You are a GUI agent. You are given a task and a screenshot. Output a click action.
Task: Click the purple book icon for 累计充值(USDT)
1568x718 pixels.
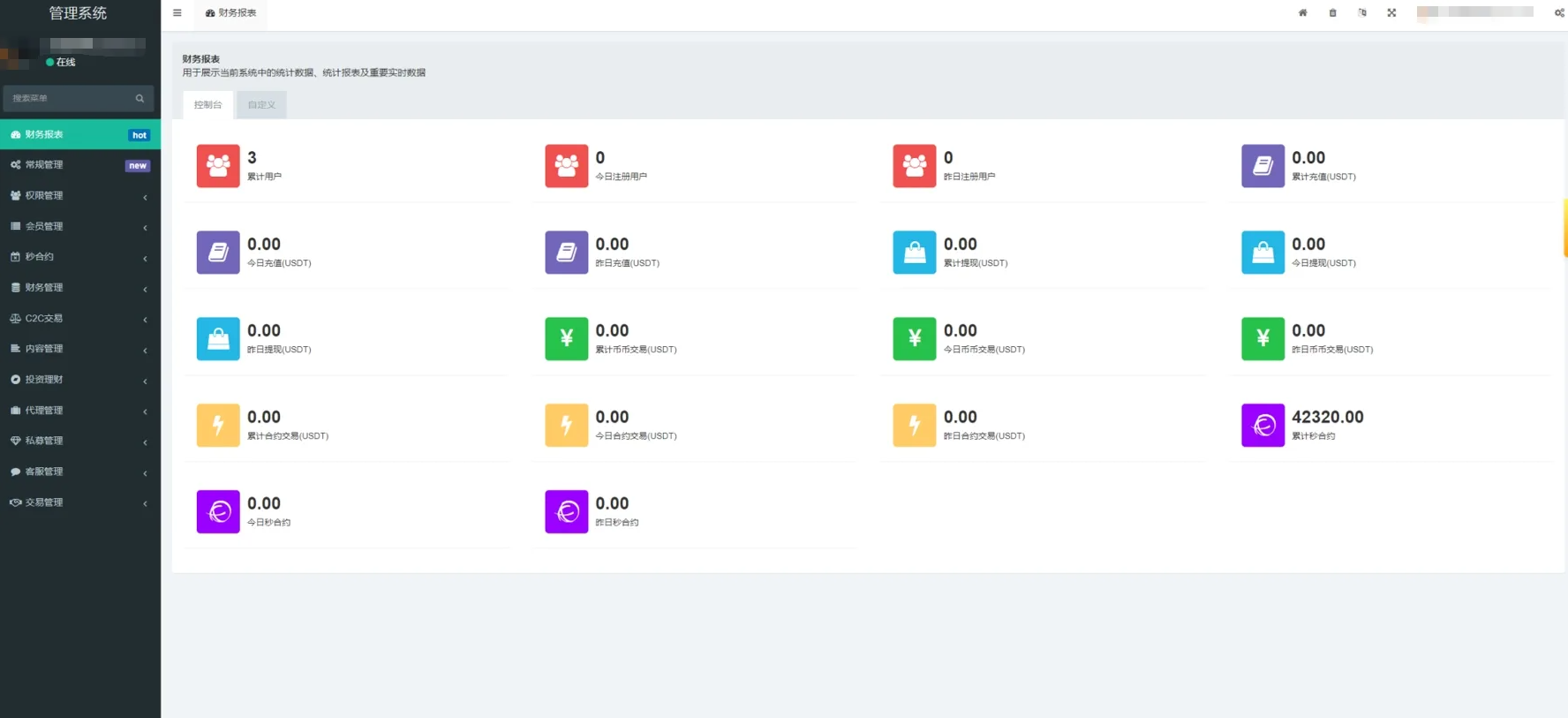pyautogui.click(x=1263, y=166)
